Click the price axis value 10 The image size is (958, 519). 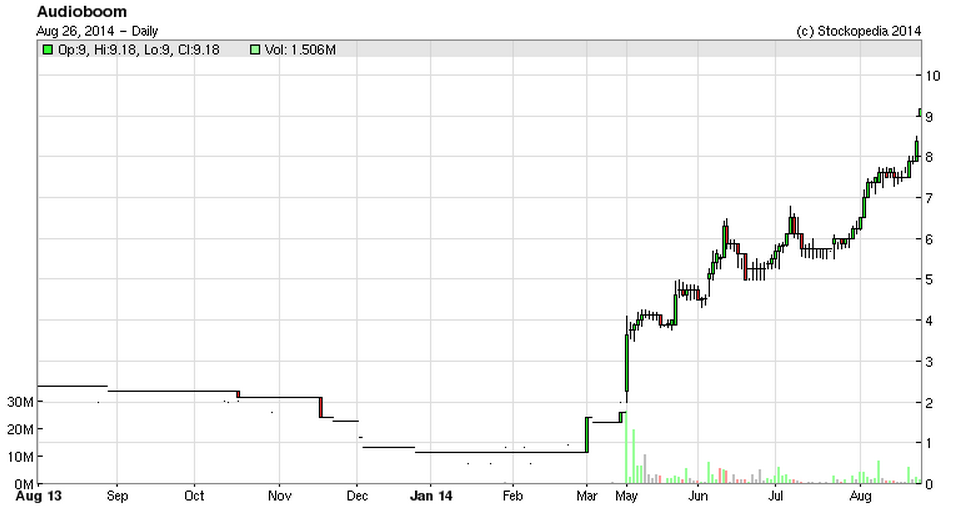coord(932,76)
